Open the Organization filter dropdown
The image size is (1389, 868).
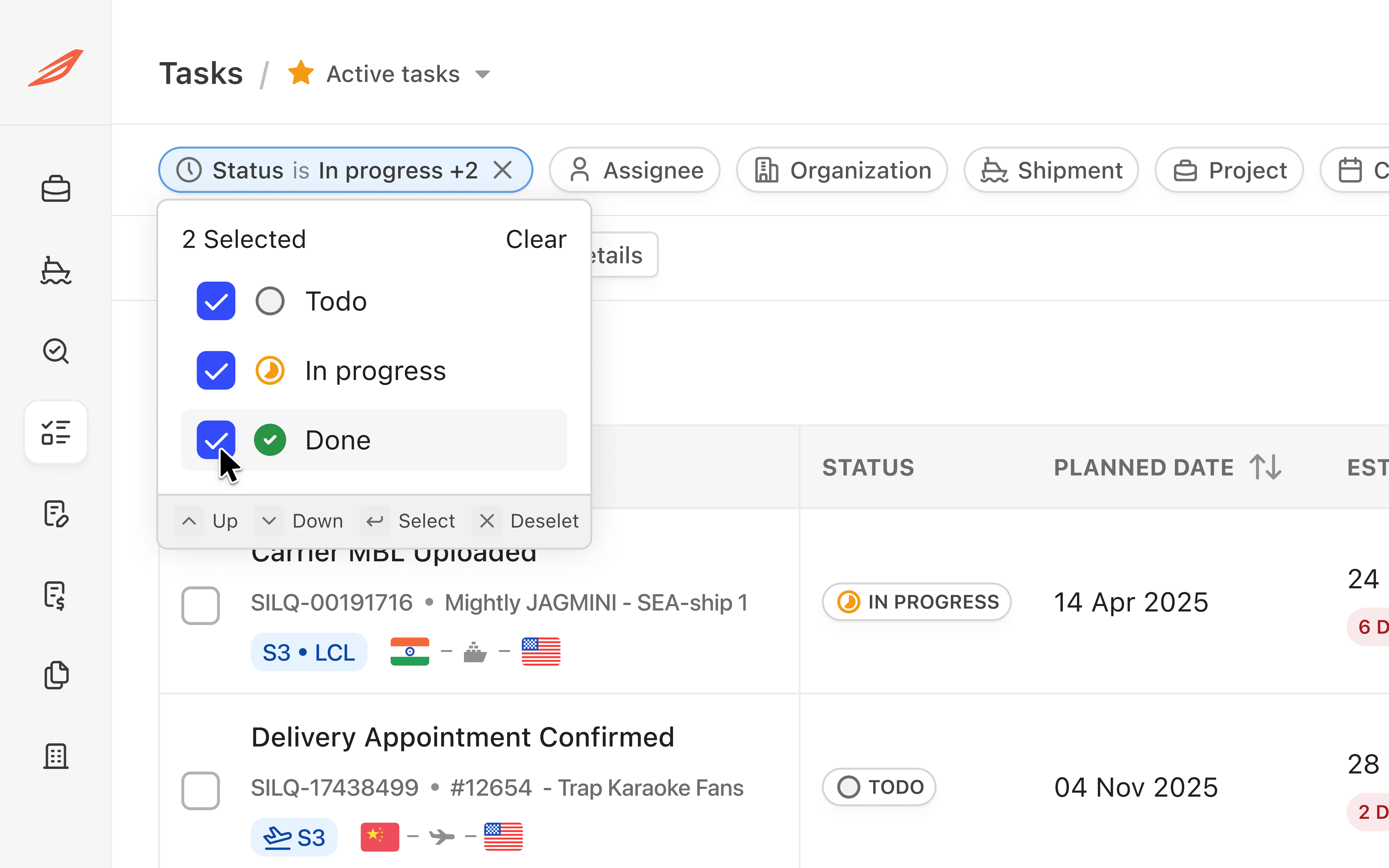[x=842, y=170]
